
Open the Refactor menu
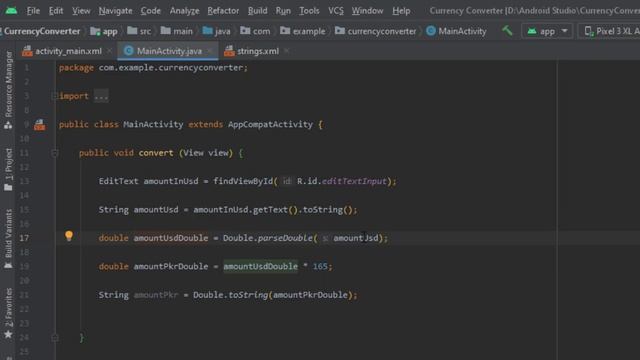pos(223,11)
